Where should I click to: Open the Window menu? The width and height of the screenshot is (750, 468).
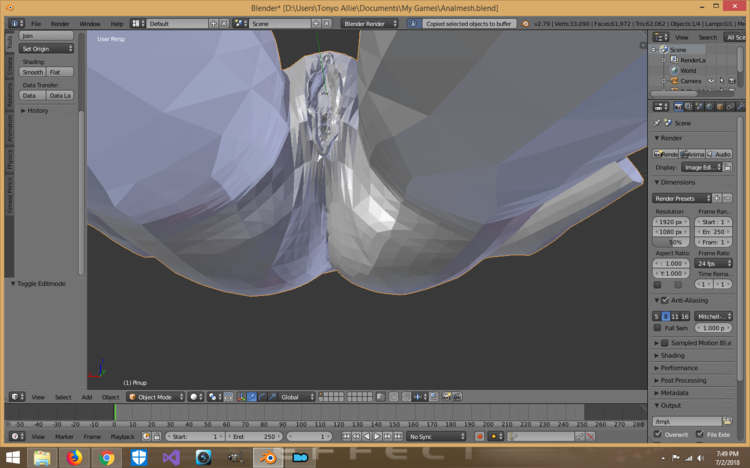(x=89, y=23)
